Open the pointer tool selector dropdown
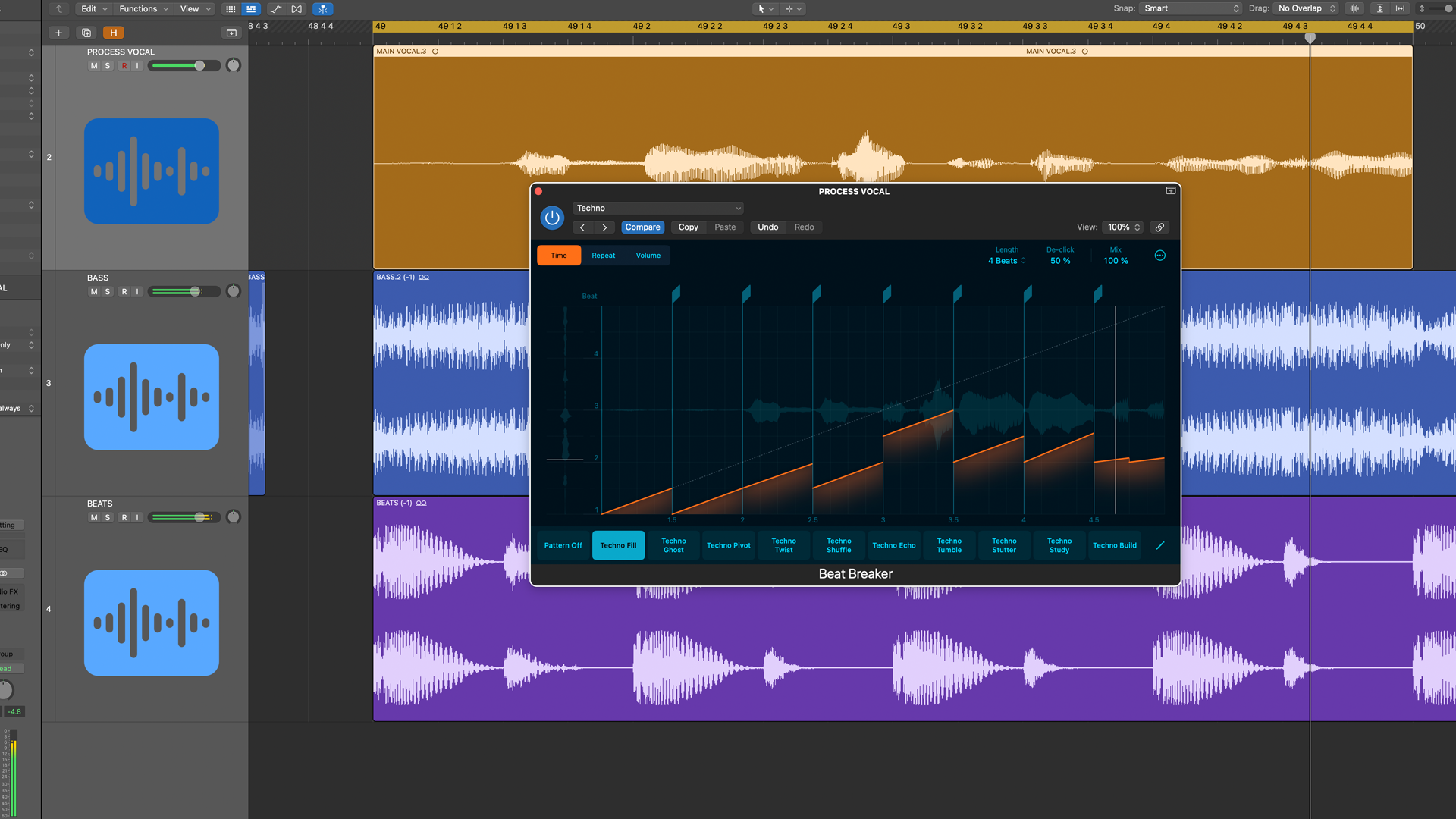Screen dimensions: 1456x819 tap(765, 9)
